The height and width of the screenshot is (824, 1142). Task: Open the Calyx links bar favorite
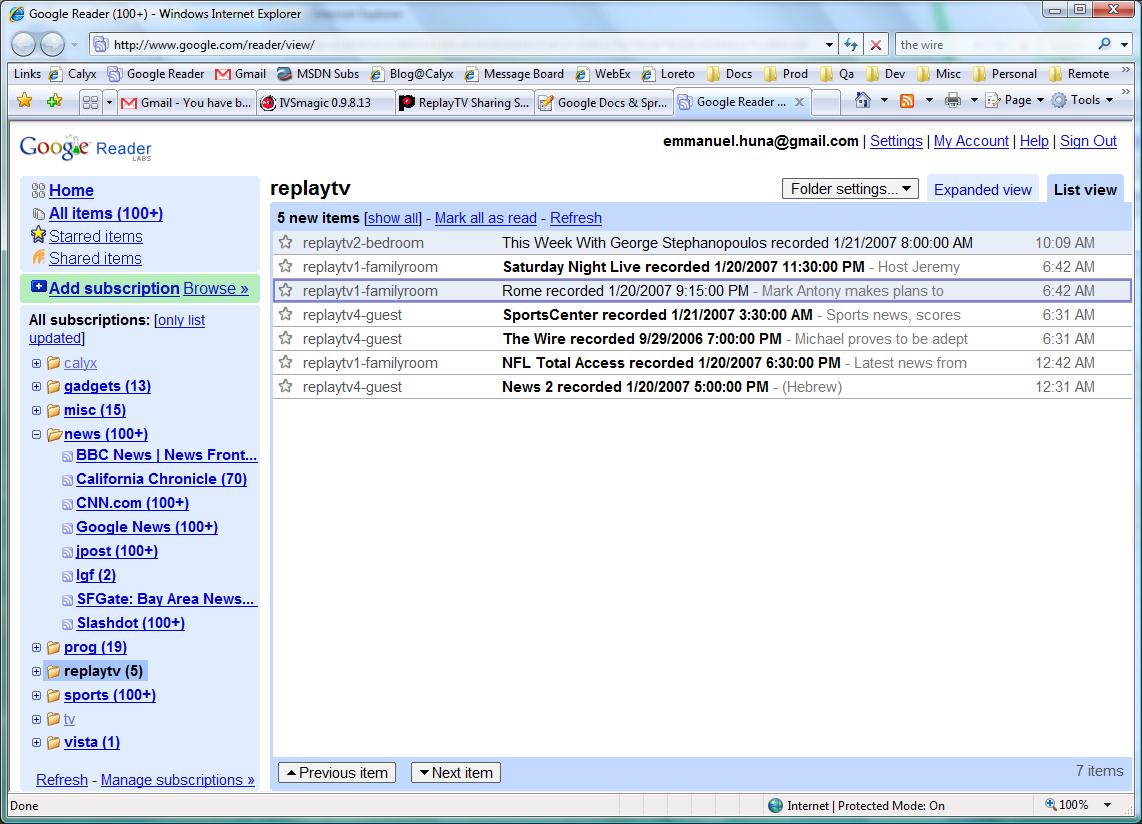pyautogui.click(x=73, y=74)
